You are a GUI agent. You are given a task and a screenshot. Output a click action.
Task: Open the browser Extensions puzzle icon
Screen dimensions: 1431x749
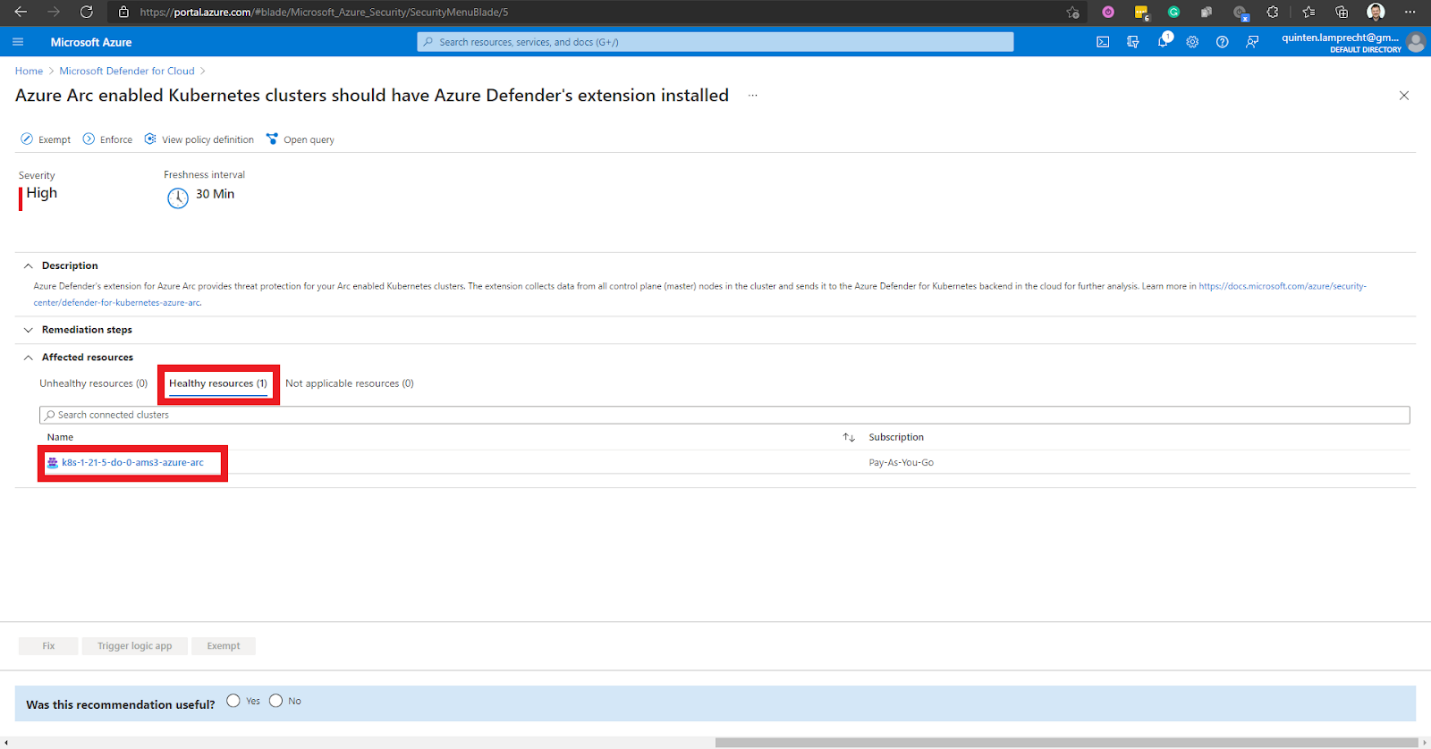(x=1273, y=12)
